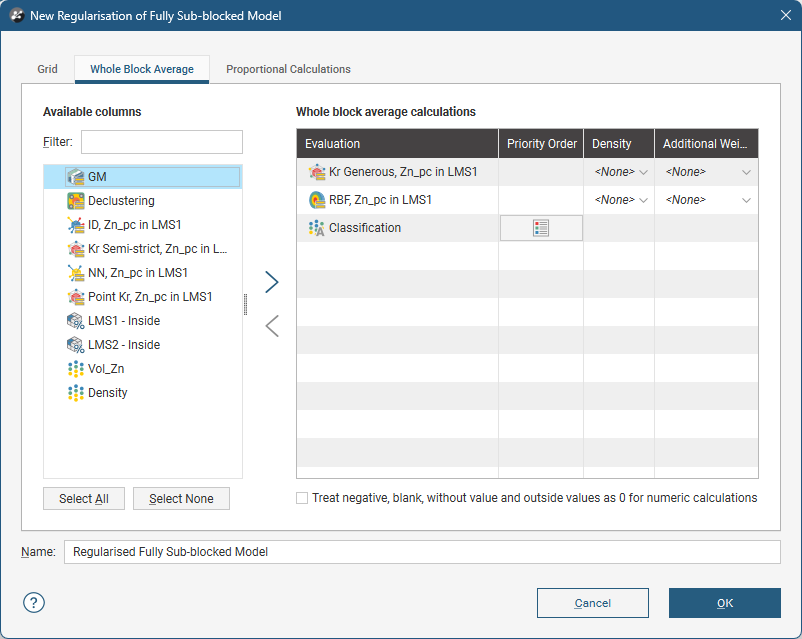Open help with question mark icon
This screenshot has height=639, width=802.
point(35,602)
